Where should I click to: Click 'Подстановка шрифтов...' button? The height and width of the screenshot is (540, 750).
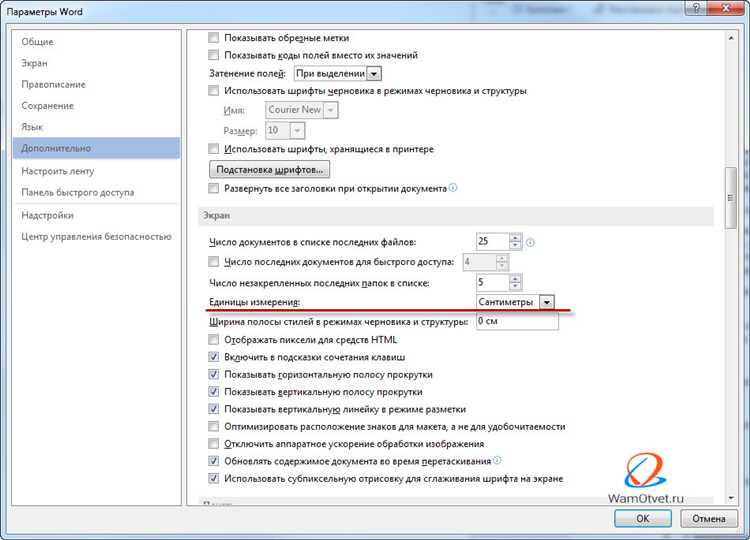click(x=269, y=169)
